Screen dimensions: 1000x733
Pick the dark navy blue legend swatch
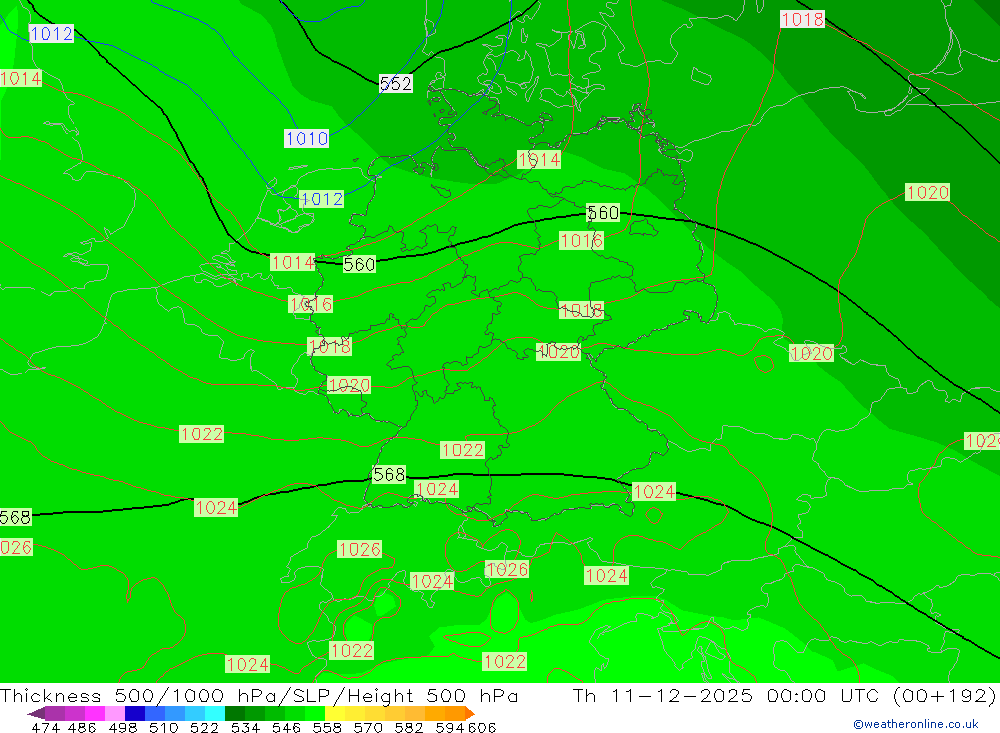(x=135, y=713)
